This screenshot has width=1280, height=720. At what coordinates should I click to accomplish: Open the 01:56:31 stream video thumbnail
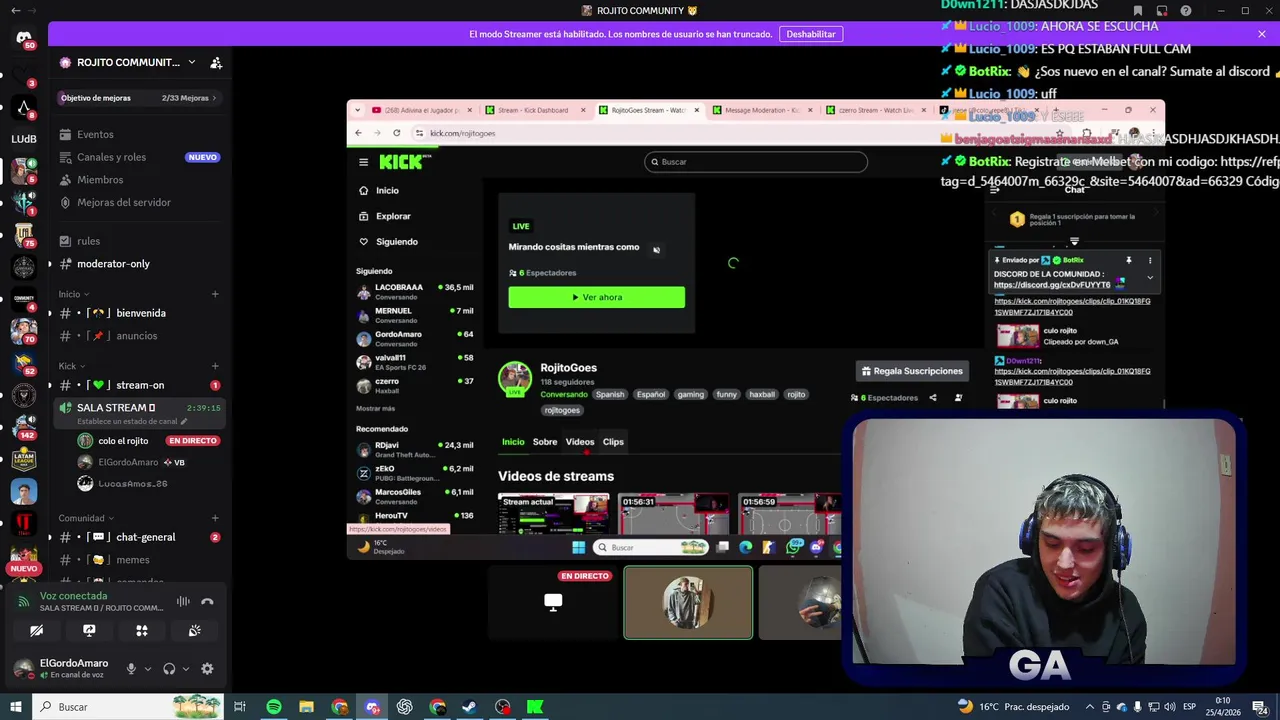coord(674,515)
